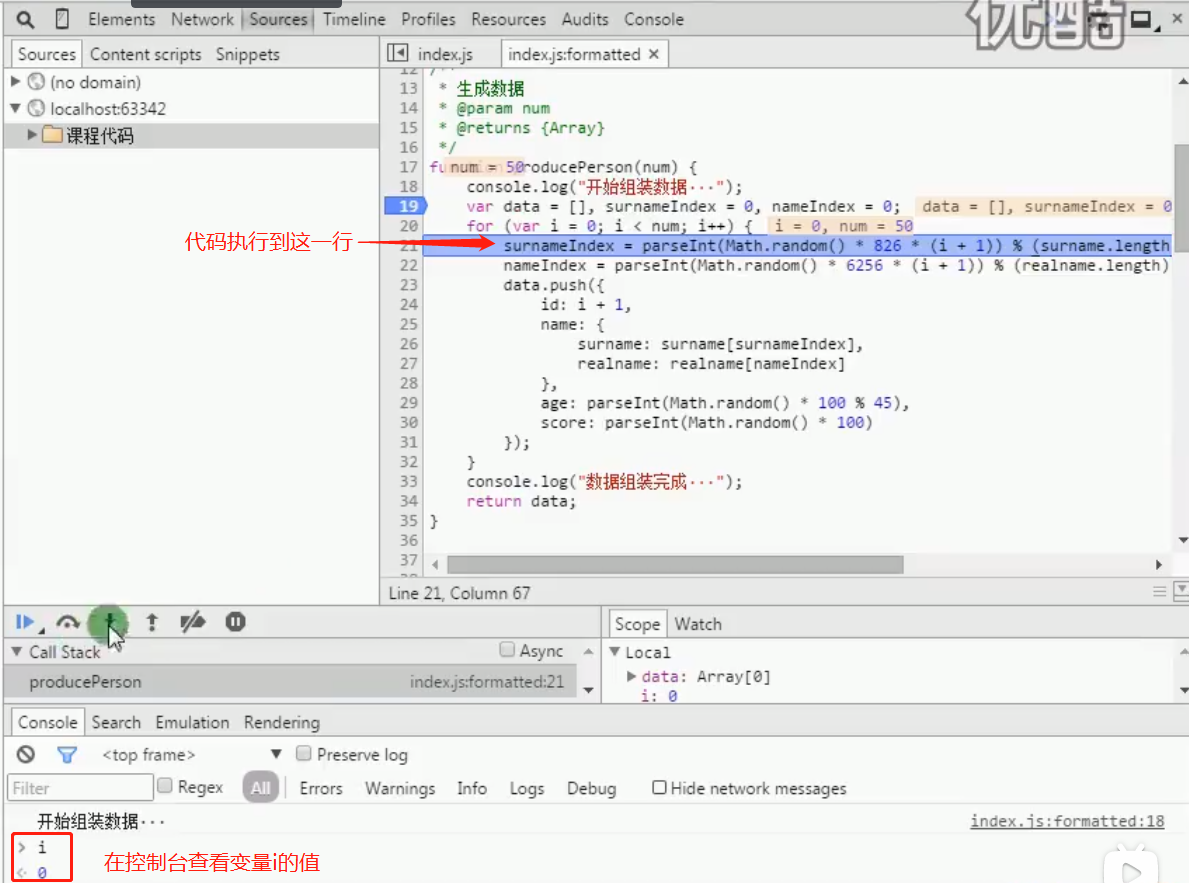Click the breakpoint on line 19

pyautogui.click(x=406, y=206)
